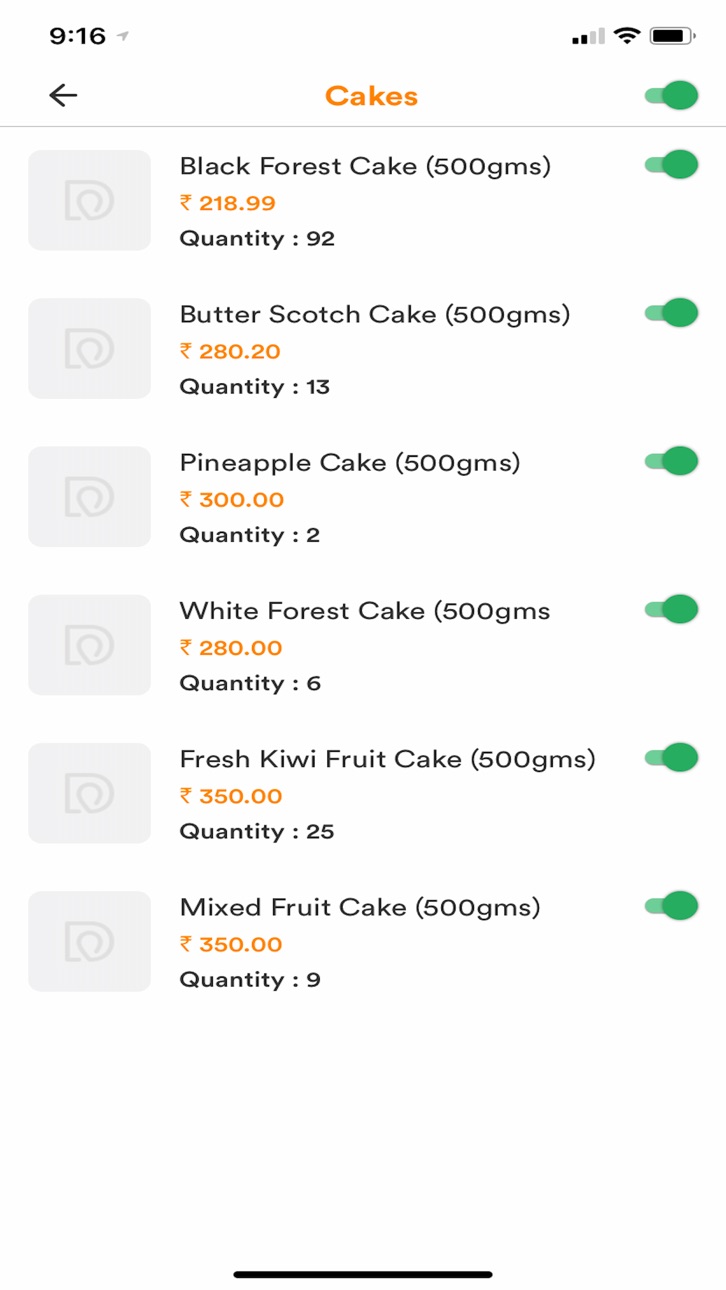This screenshot has height=1290, width=726.
Task: Select the Pineapple Cake image placeholder
Action: click(89, 496)
